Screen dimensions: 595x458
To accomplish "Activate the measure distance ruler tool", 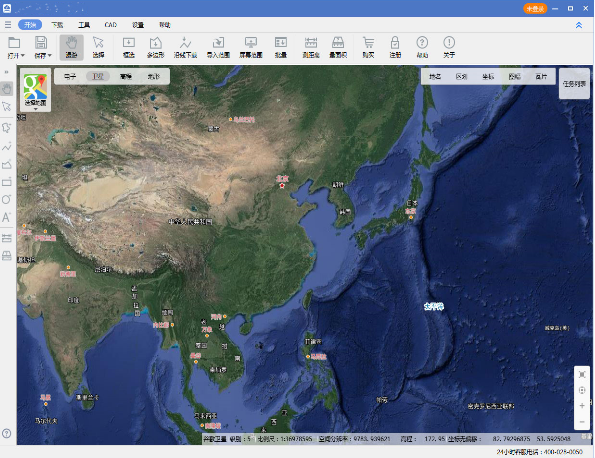I will pos(311,47).
